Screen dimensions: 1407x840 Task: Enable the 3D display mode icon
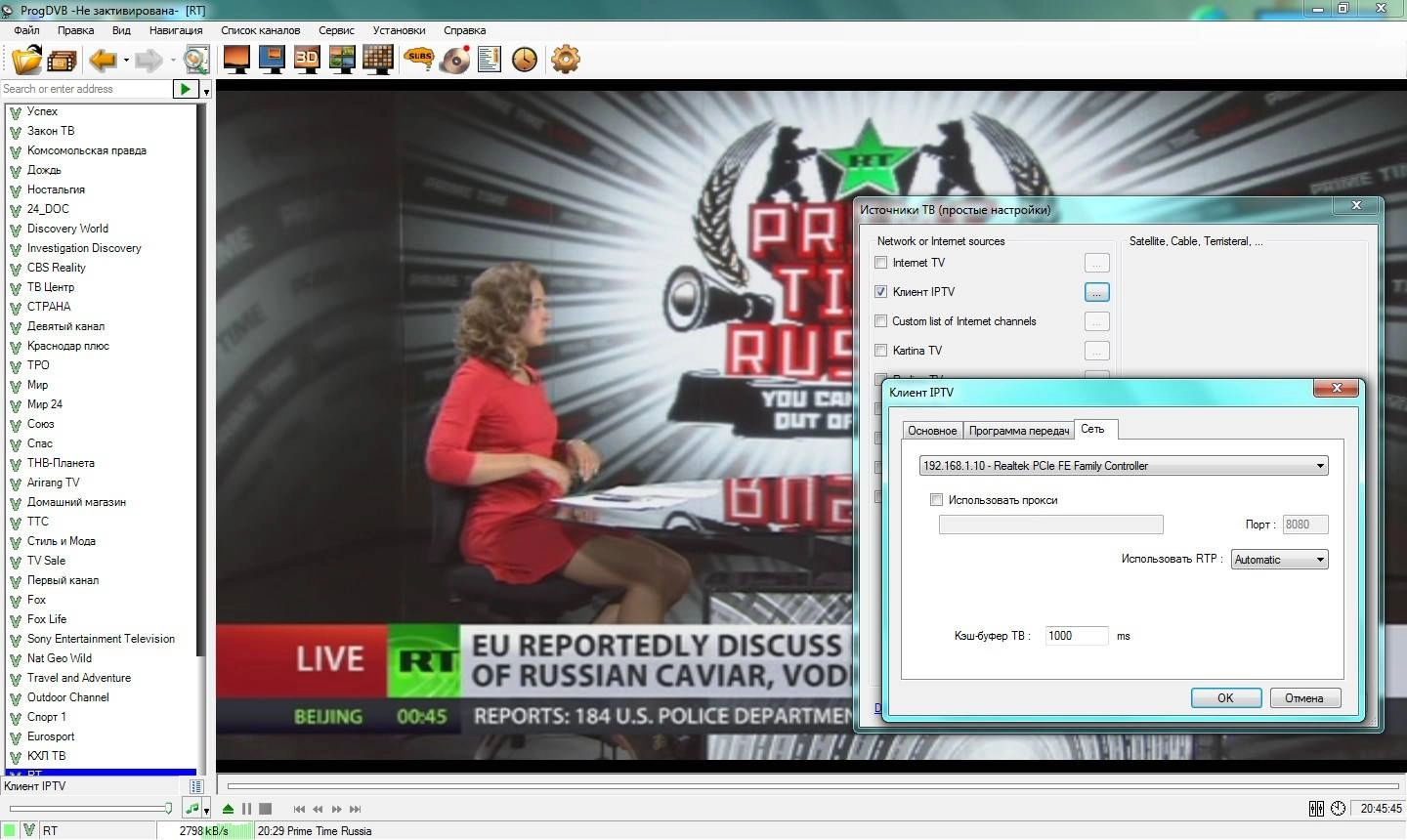(307, 60)
